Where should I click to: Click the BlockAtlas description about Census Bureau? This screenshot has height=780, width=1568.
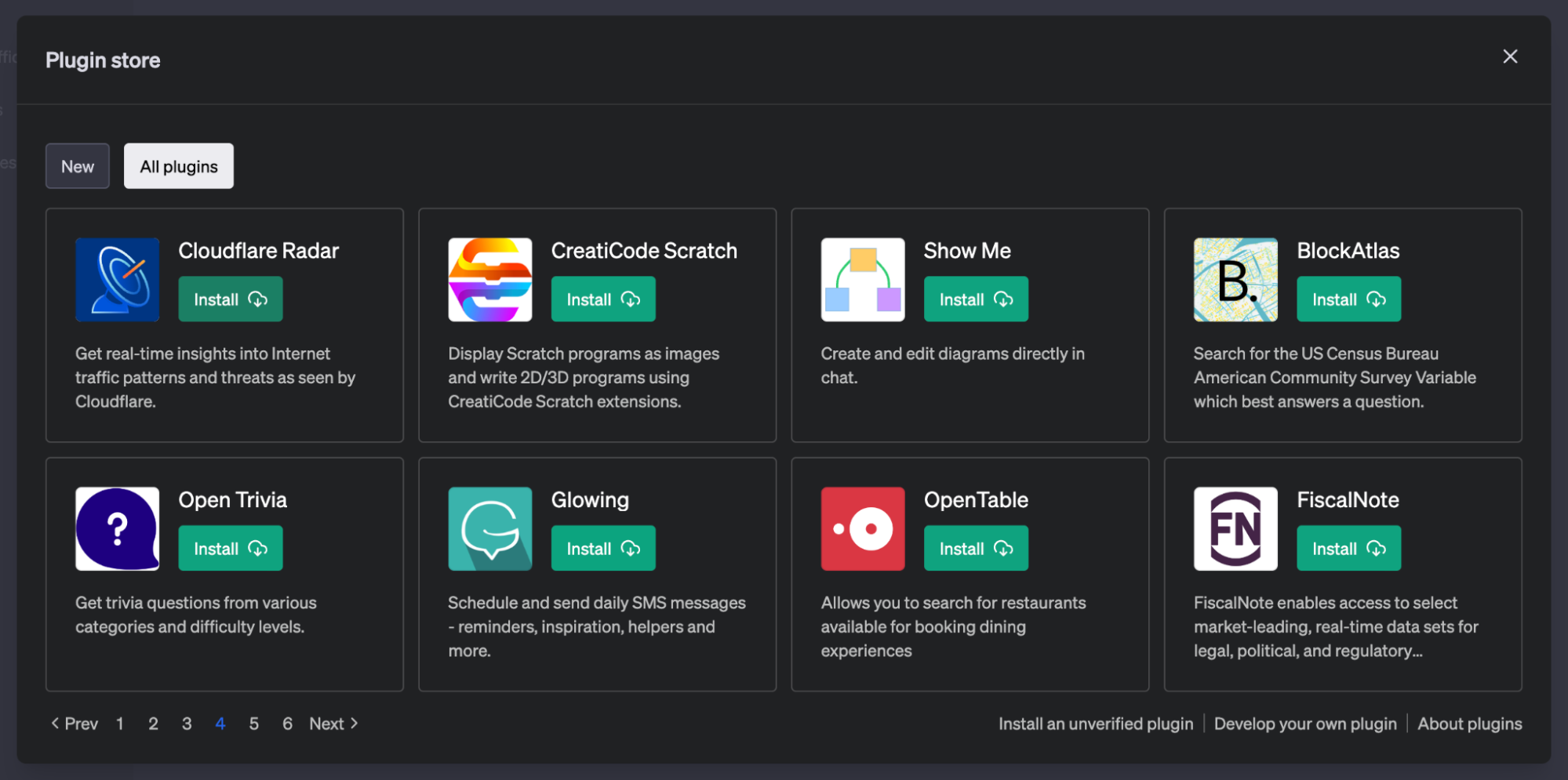point(1335,378)
